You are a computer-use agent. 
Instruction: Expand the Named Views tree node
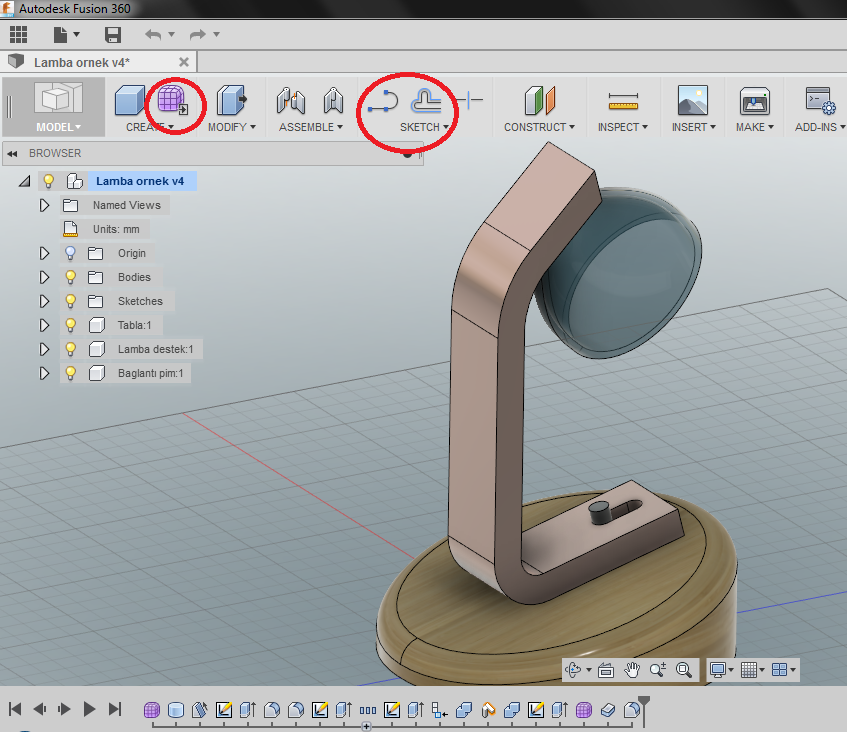point(44,205)
